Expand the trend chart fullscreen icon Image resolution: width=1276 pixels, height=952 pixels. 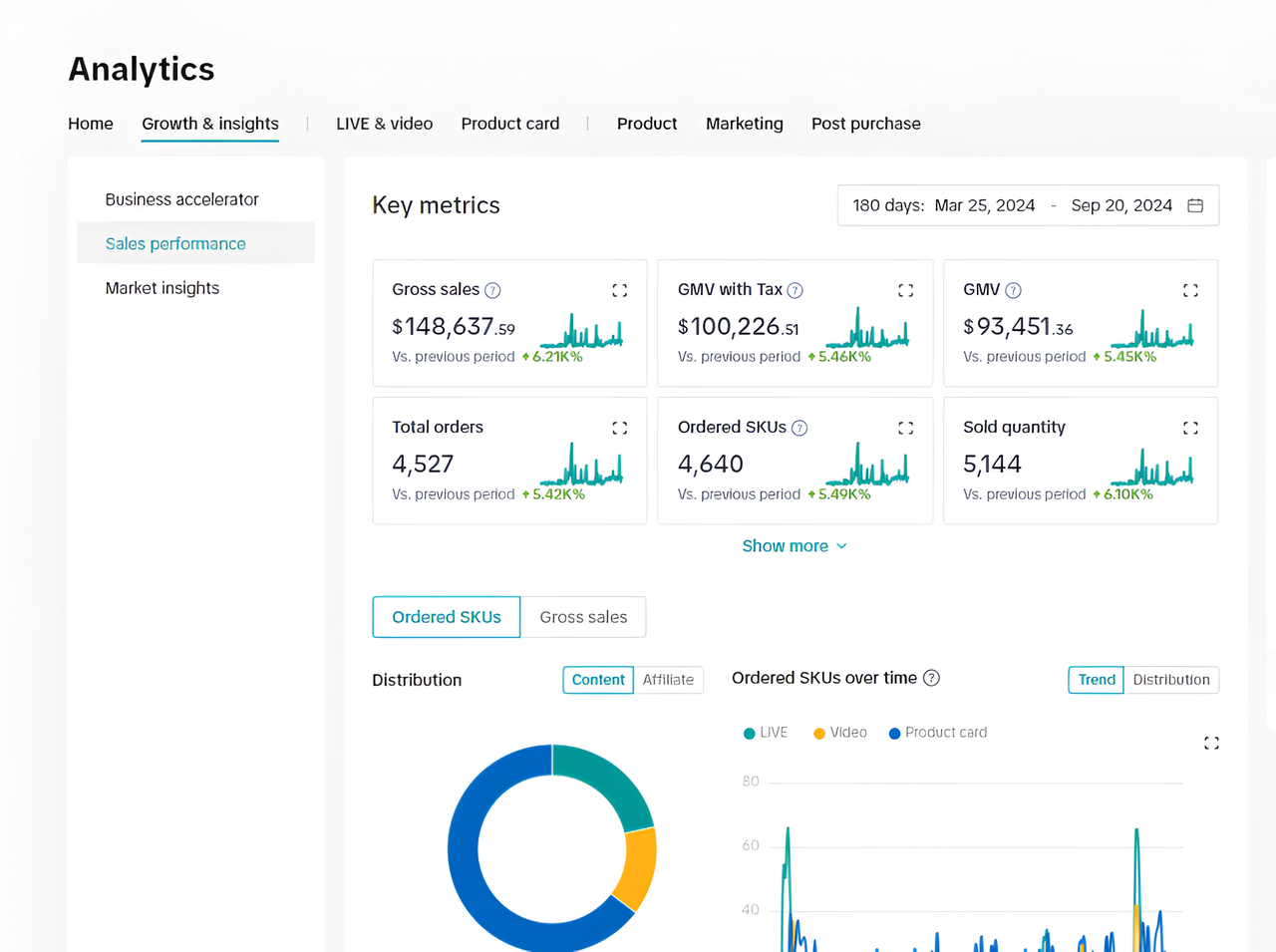click(1211, 743)
